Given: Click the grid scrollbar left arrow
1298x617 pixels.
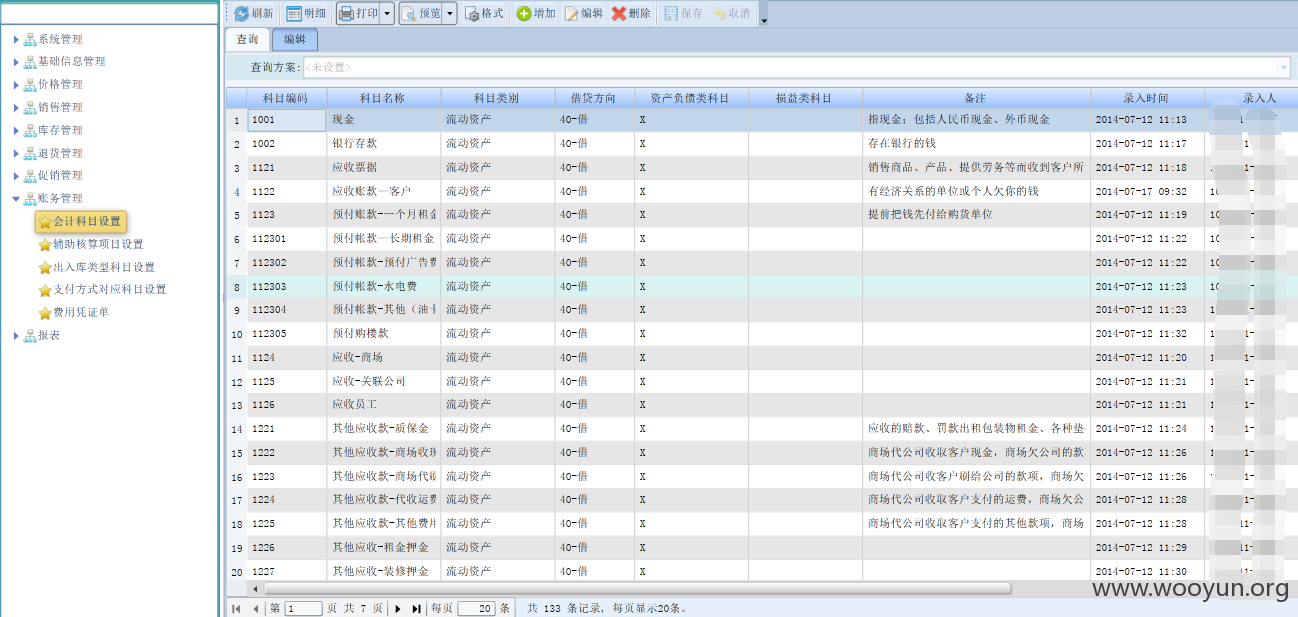Looking at the screenshot, I should [x=255, y=589].
